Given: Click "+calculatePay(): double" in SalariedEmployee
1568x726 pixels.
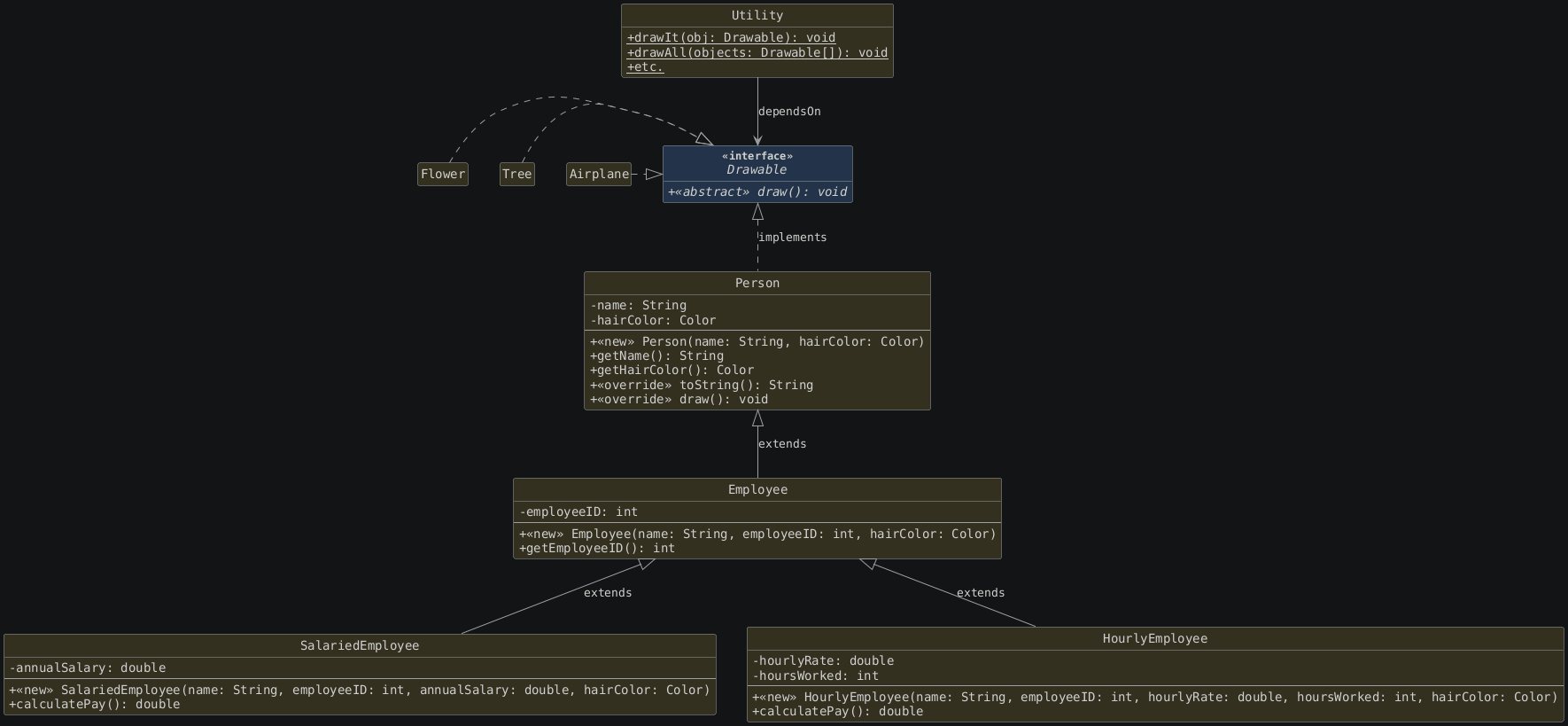Looking at the screenshot, I should coord(95,705).
